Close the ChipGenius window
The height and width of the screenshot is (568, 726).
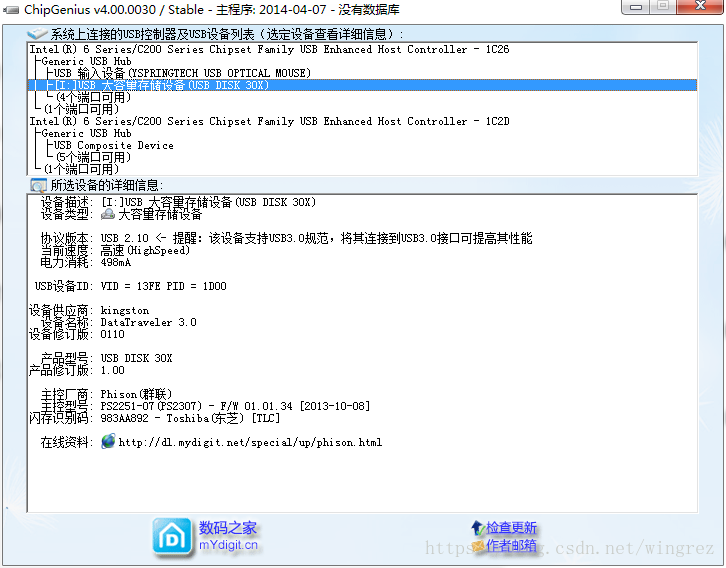pyautogui.click(x=700, y=6)
